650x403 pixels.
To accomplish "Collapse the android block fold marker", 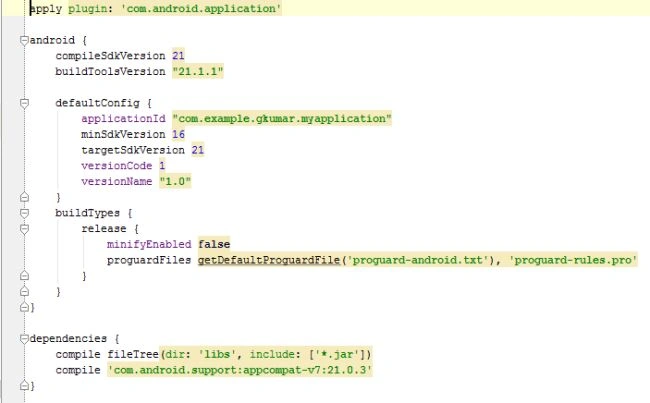I will 24,40.
